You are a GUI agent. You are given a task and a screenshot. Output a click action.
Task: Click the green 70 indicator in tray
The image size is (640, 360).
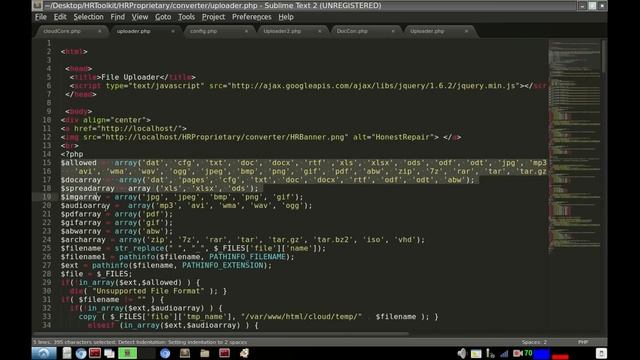[x=528, y=353]
